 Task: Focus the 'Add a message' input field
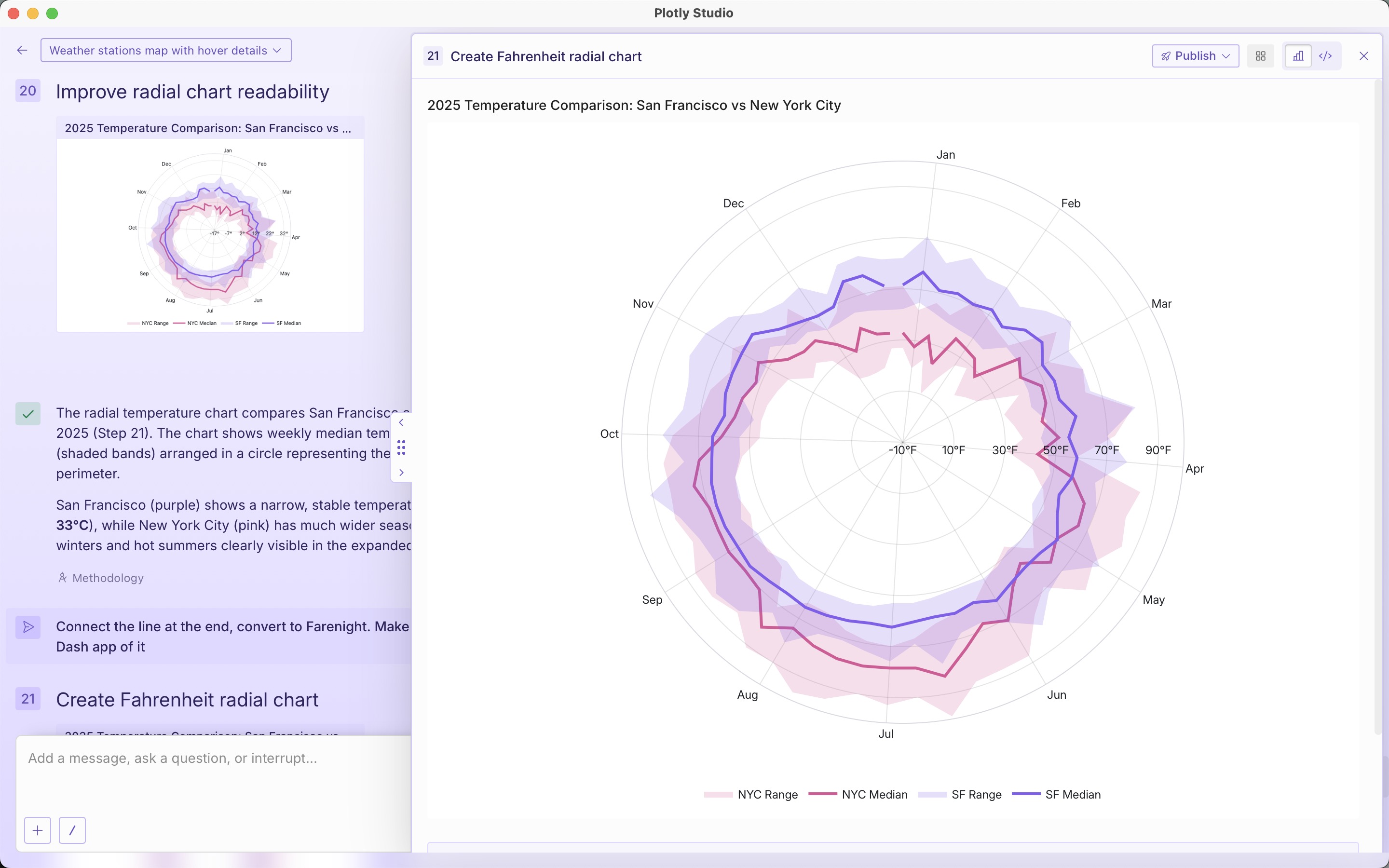tap(214, 758)
